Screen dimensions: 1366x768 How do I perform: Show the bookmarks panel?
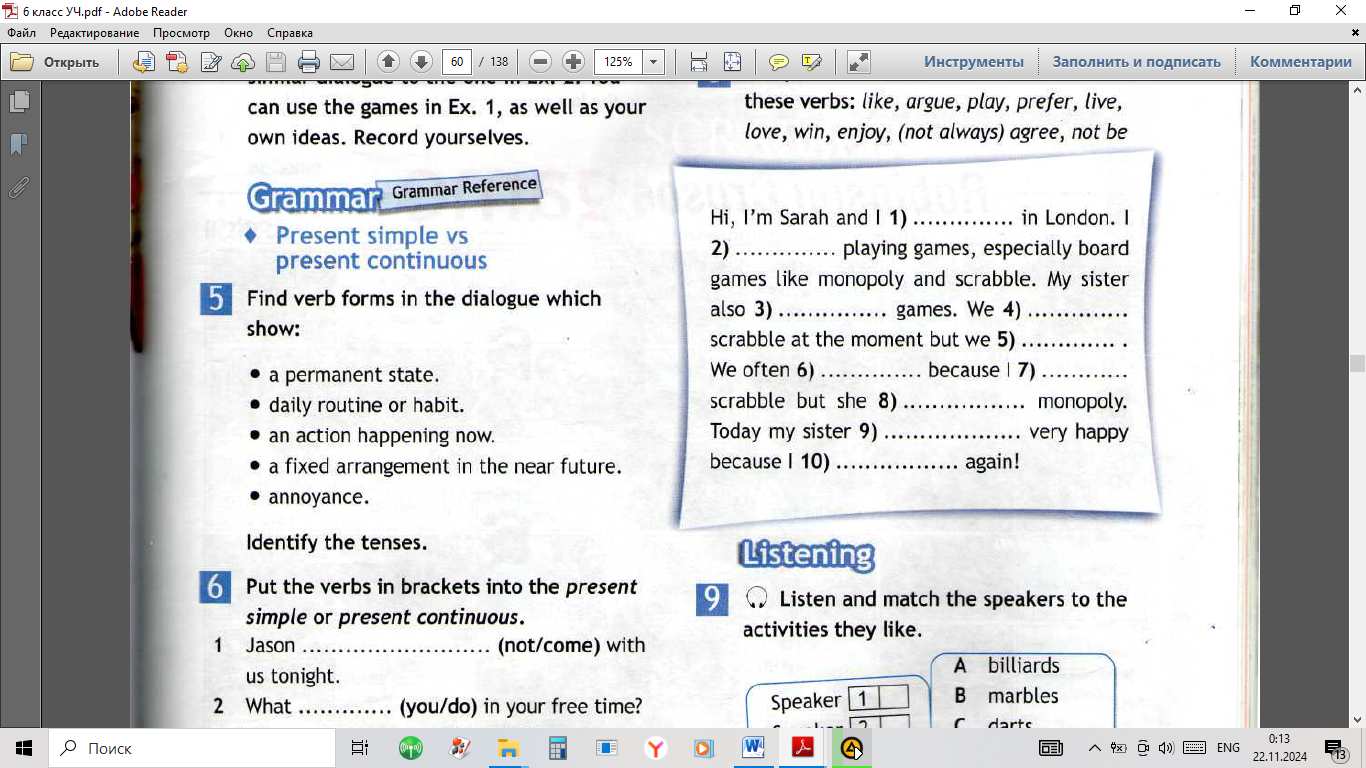19,145
